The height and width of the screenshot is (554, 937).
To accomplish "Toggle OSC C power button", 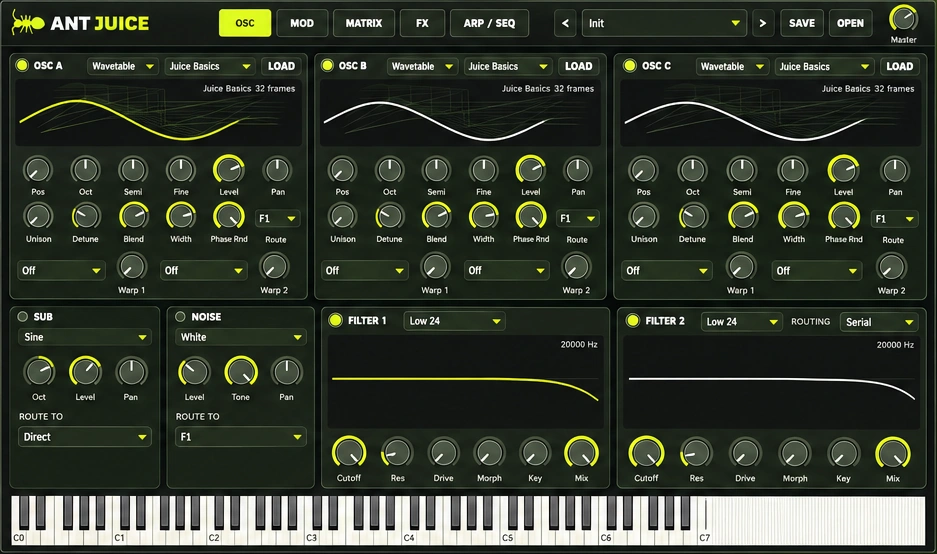I will tap(630, 65).
